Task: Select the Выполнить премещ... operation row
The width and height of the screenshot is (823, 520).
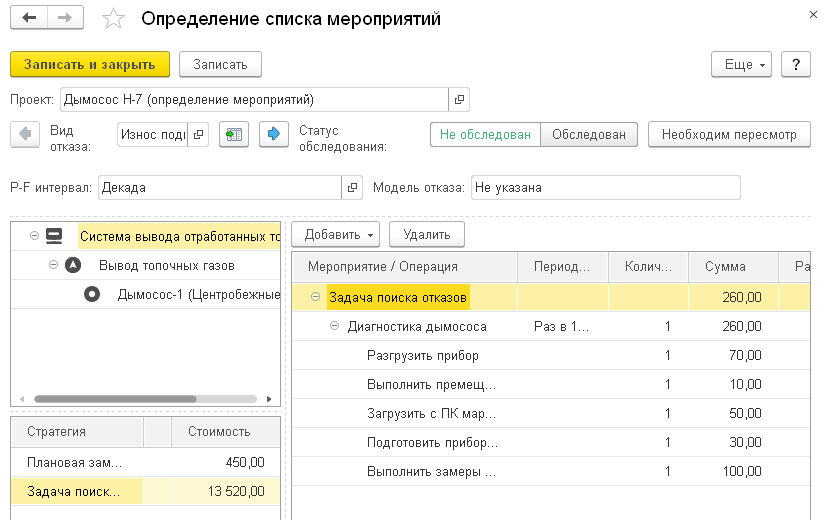Action: [551, 384]
